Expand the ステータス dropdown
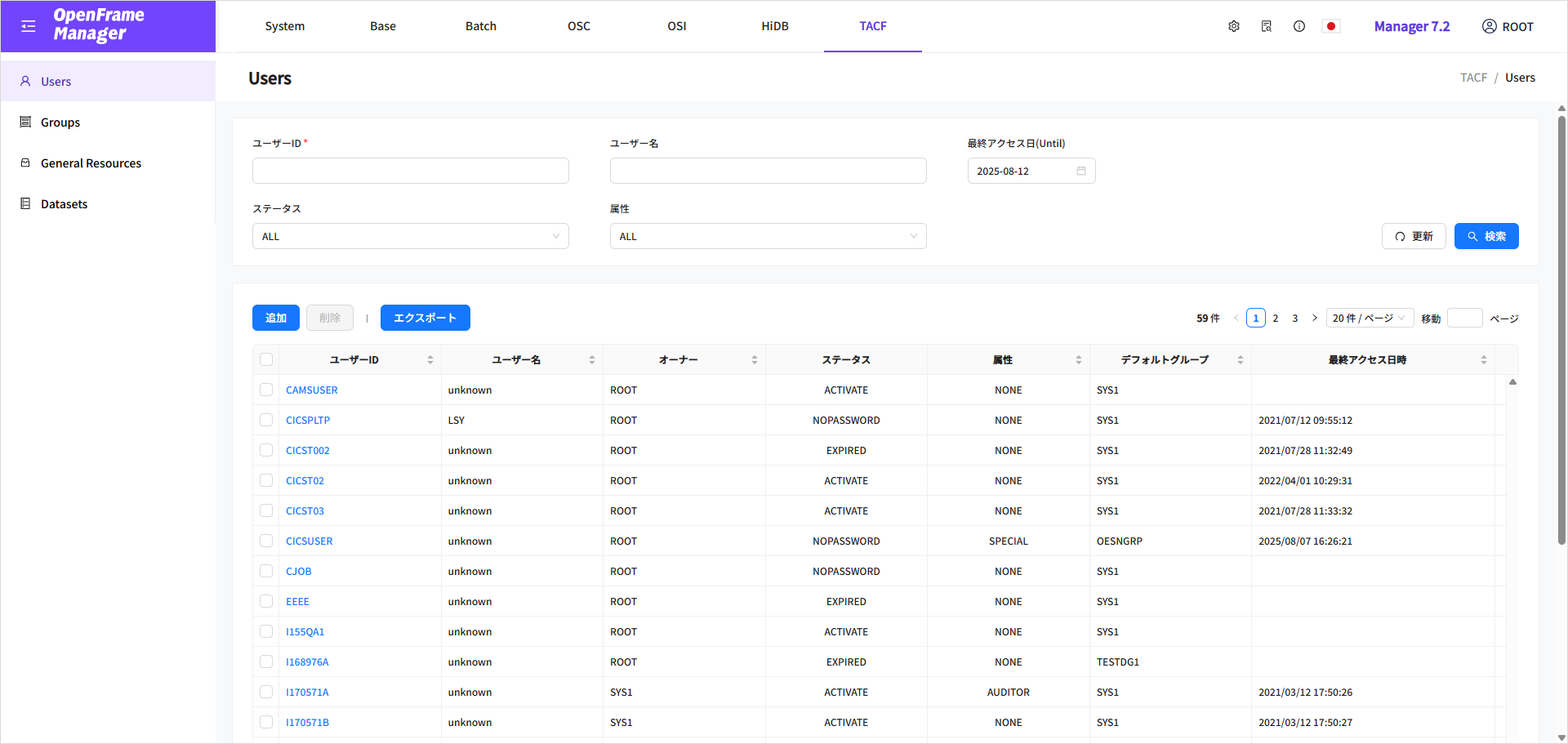The width and height of the screenshot is (1568, 744). point(410,236)
